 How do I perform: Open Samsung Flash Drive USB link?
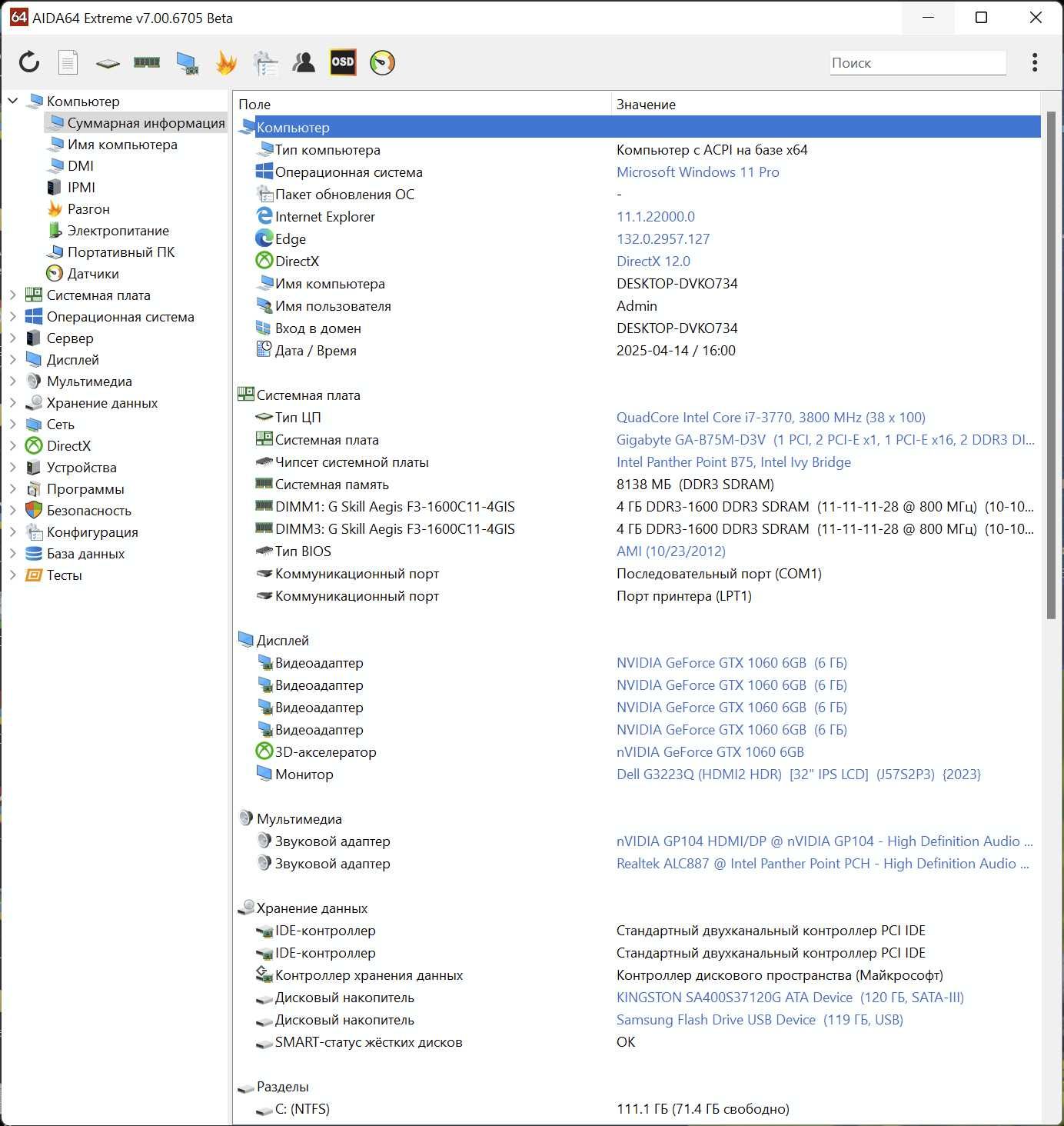tap(760, 1019)
